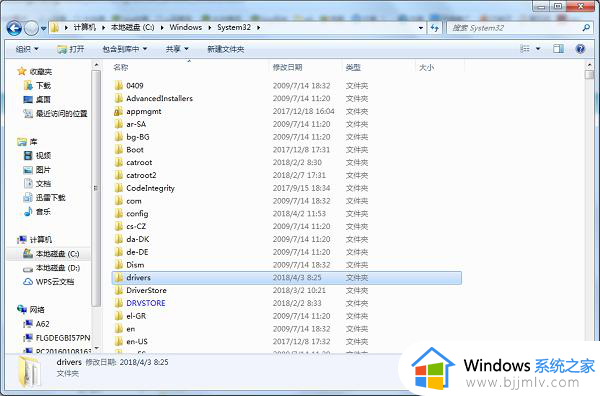Select 收藏夹 star icon in the navigation pane
Image resolution: width=600 pixels, height=396 pixels.
(x=22, y=71)
